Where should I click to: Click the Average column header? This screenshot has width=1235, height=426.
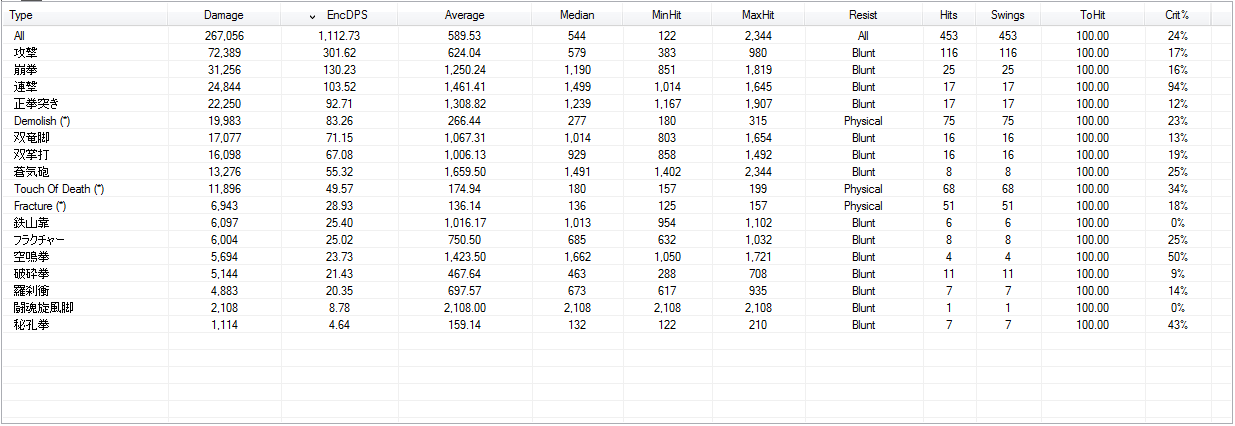(464, 16)
